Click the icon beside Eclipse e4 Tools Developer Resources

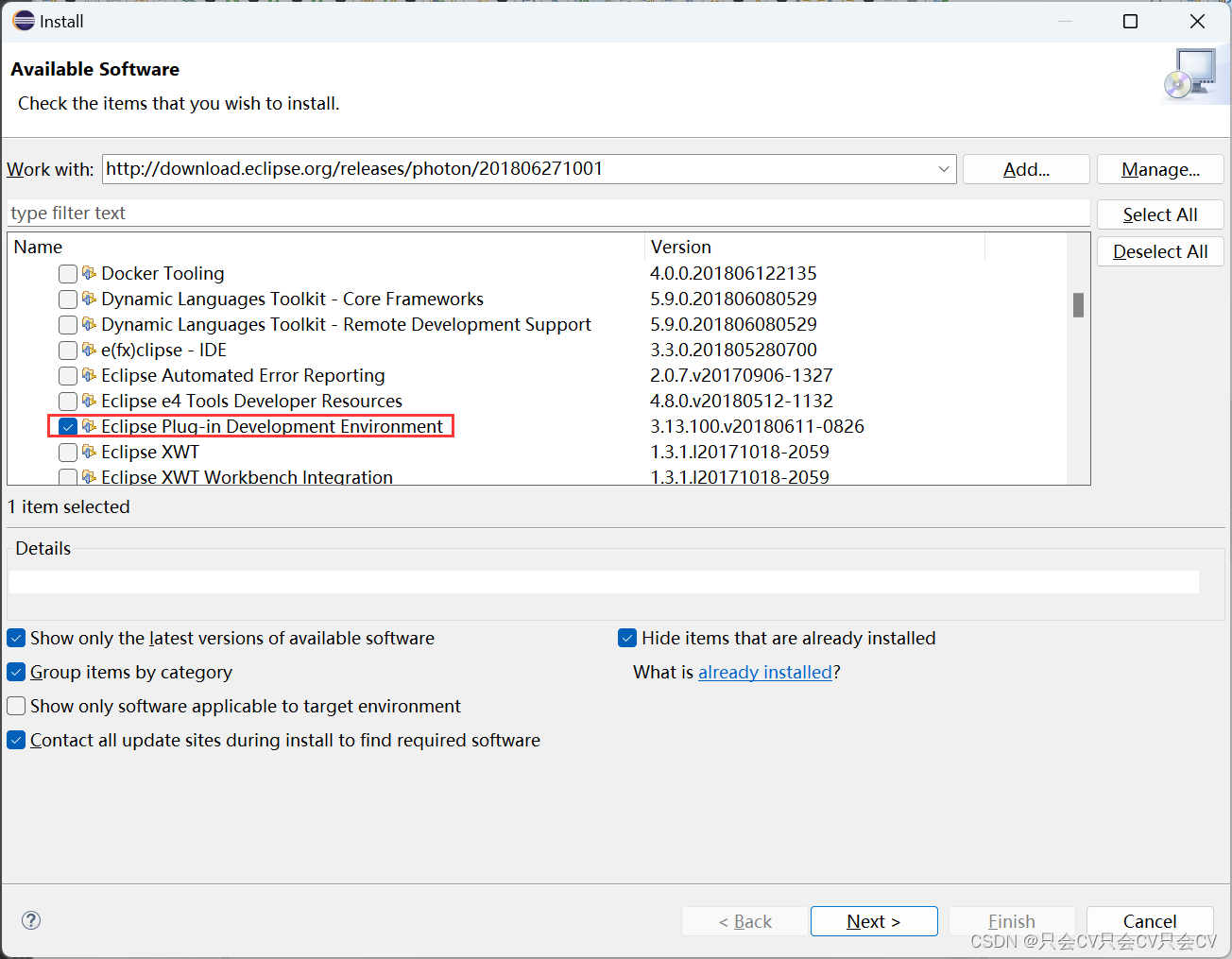(89, 401)
